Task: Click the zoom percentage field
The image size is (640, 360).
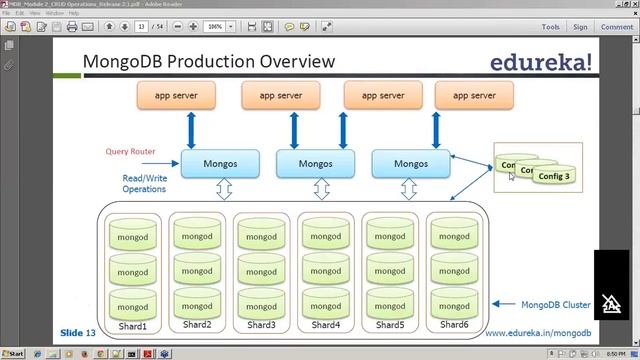Action: (215, 27)
